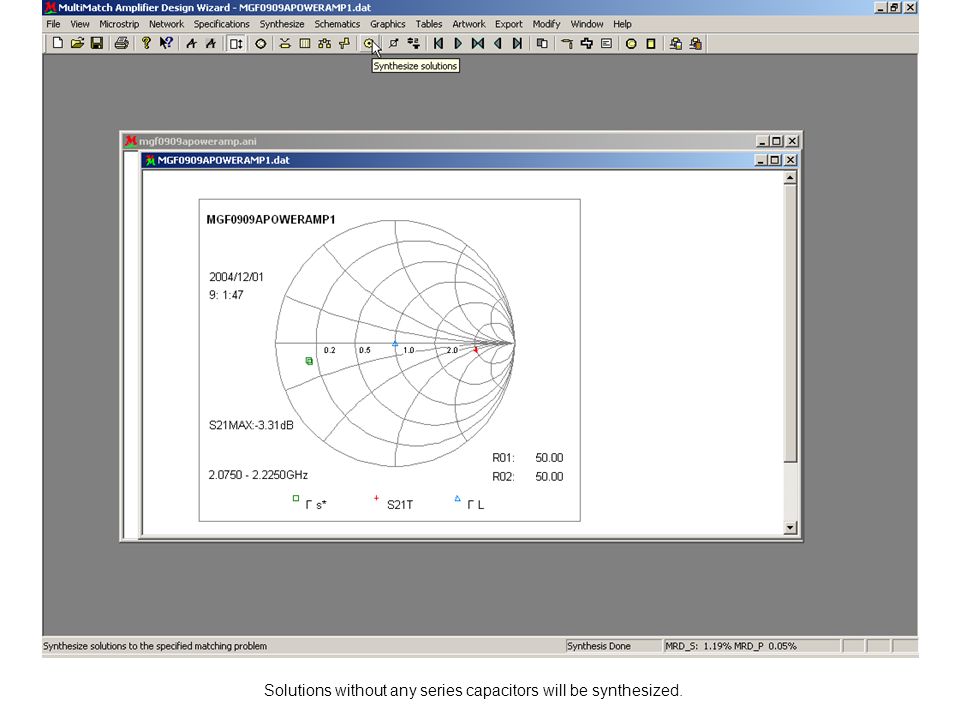Image resolution: width=960 pixels, height=720 pixels.
Task: Click the scroll down arrow in MGF0909APOWERAMP1.dat window
Action: tap(790, 527)
